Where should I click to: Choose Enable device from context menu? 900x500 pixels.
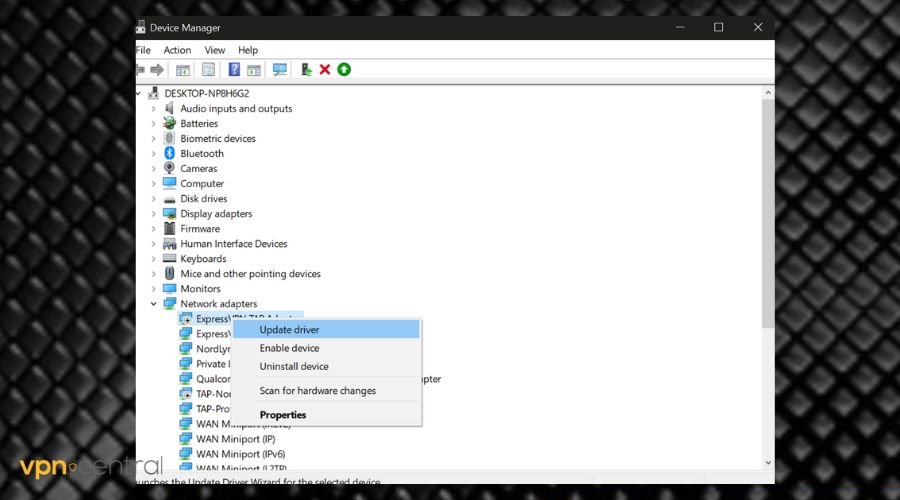[289, 349]
